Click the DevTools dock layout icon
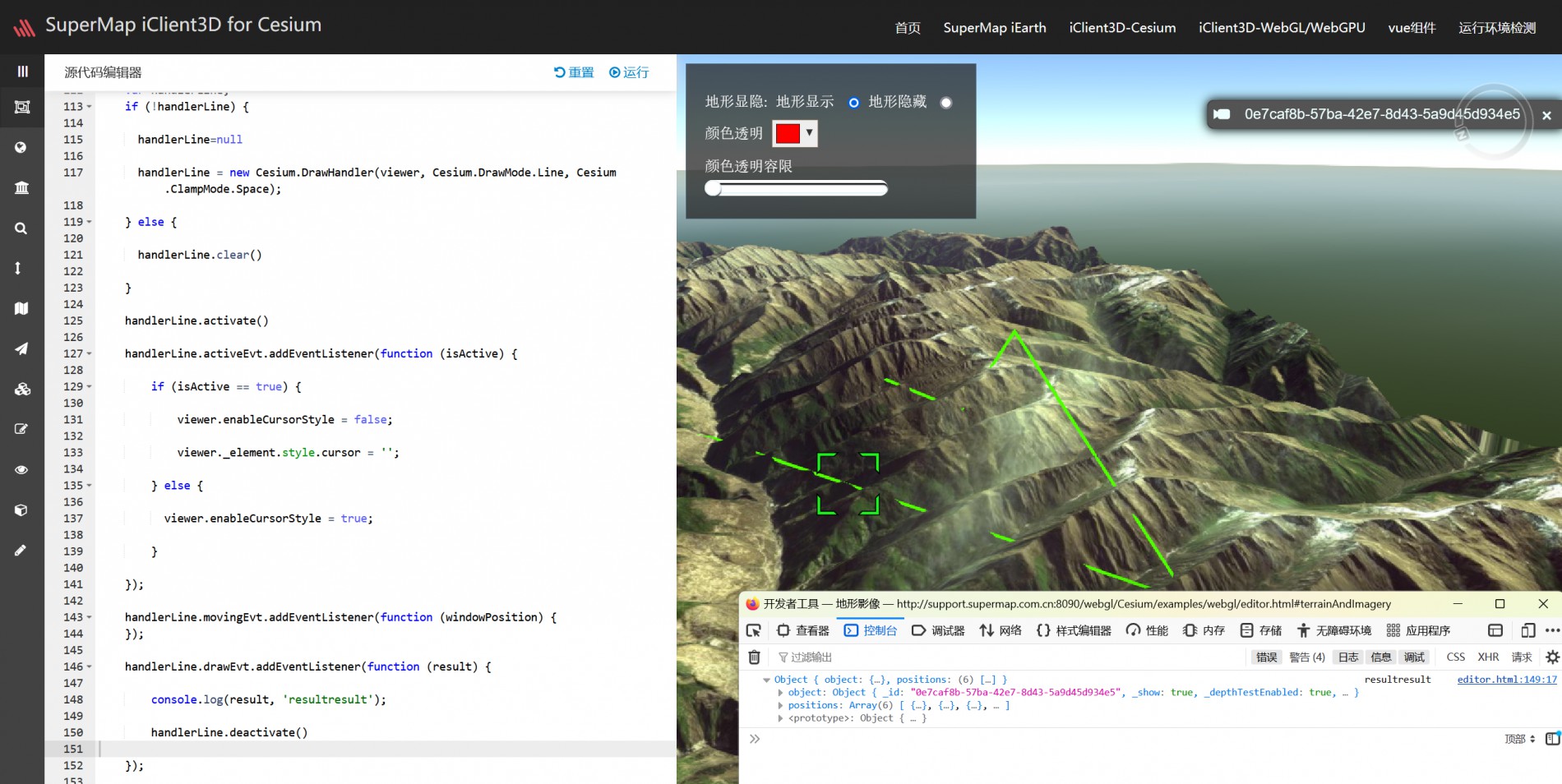1562x784 pixels. click(1495, 630)
